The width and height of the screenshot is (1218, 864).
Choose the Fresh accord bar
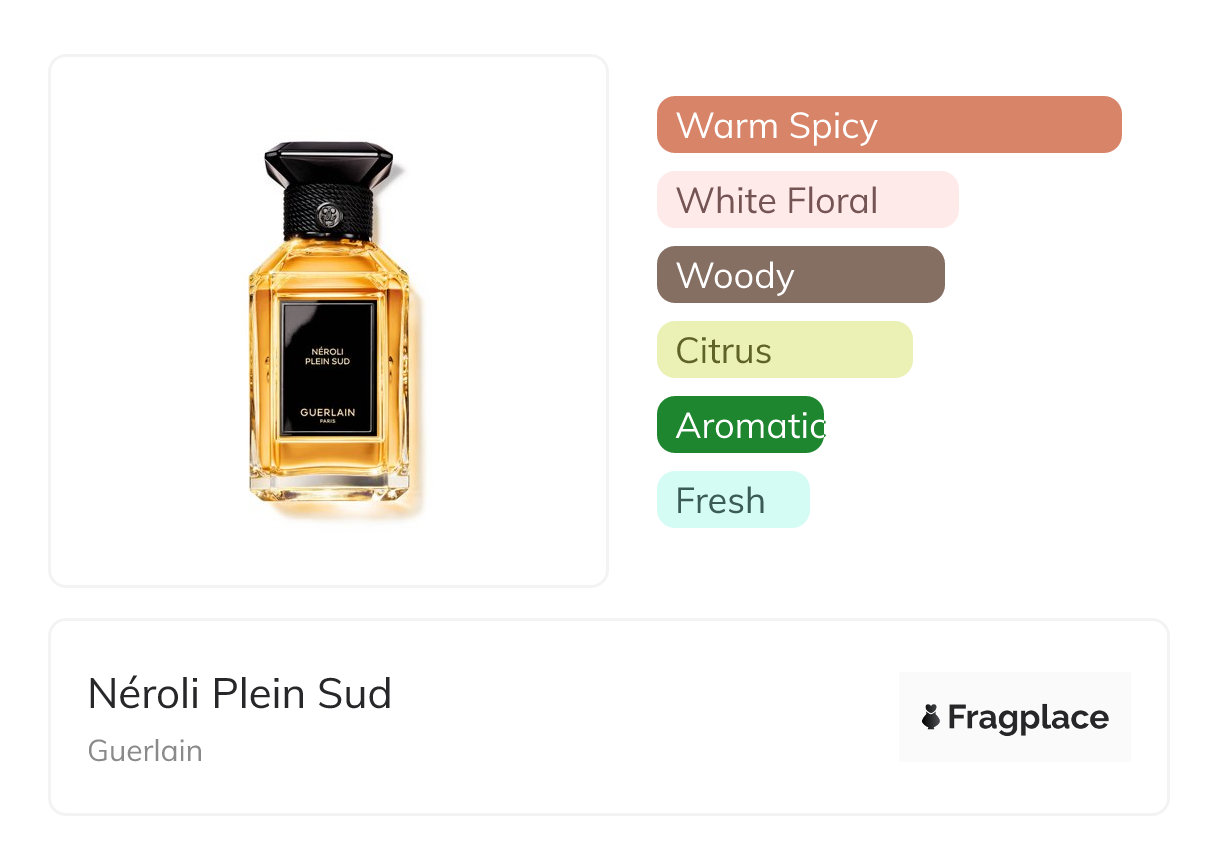point(732,500)
